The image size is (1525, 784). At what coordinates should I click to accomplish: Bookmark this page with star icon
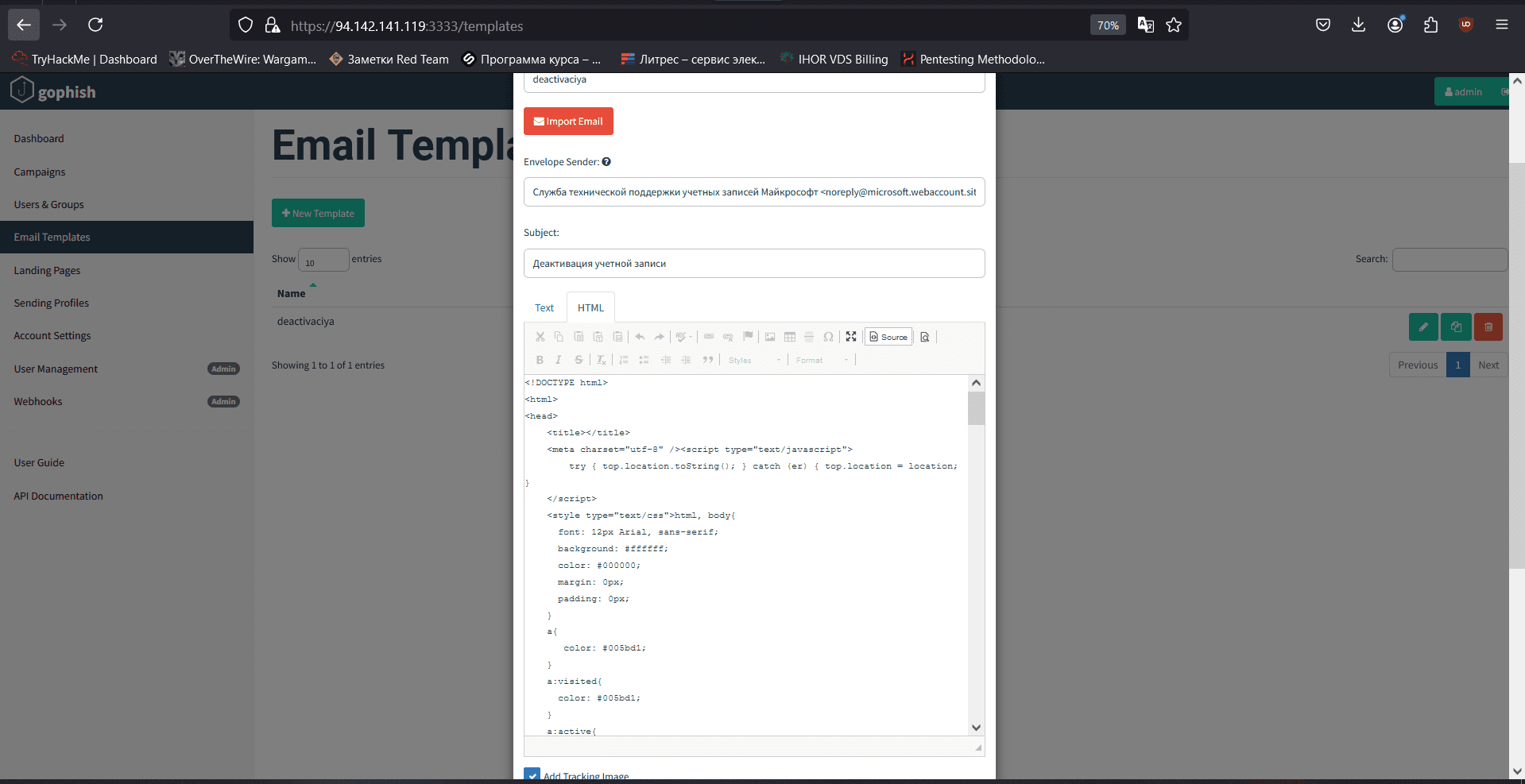(1174, 25)
